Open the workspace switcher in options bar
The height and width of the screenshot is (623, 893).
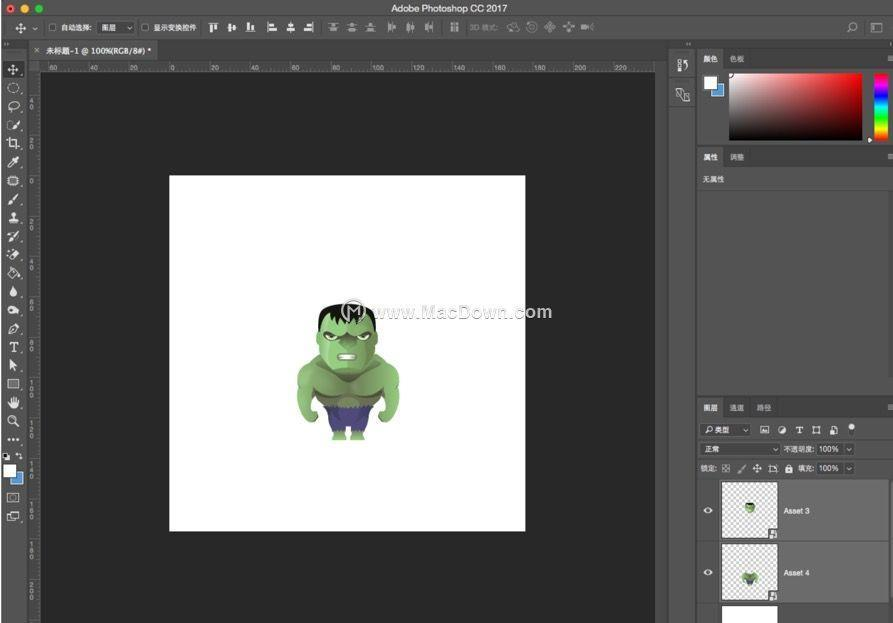click(x=876, y=27)
